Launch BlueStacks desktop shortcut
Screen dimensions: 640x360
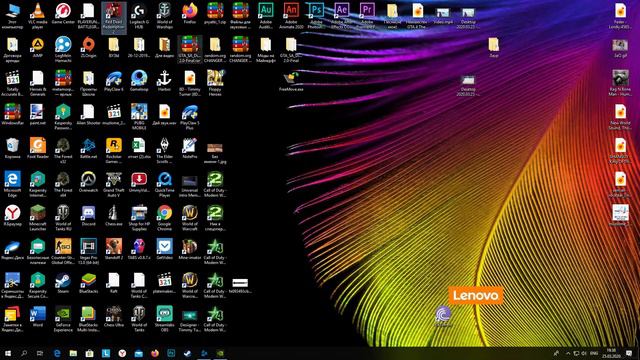click(88, 283)
